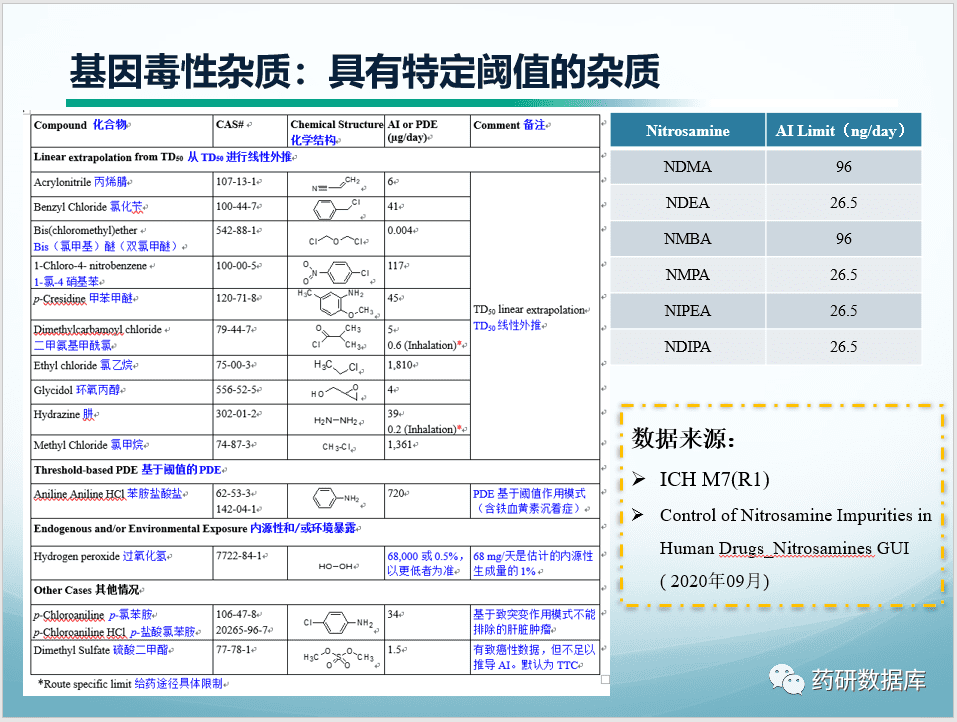Select the Acrylonitrile 丙烯腈 compound cell
Screen dimensions: 957x722
click(x=121, y=184)
